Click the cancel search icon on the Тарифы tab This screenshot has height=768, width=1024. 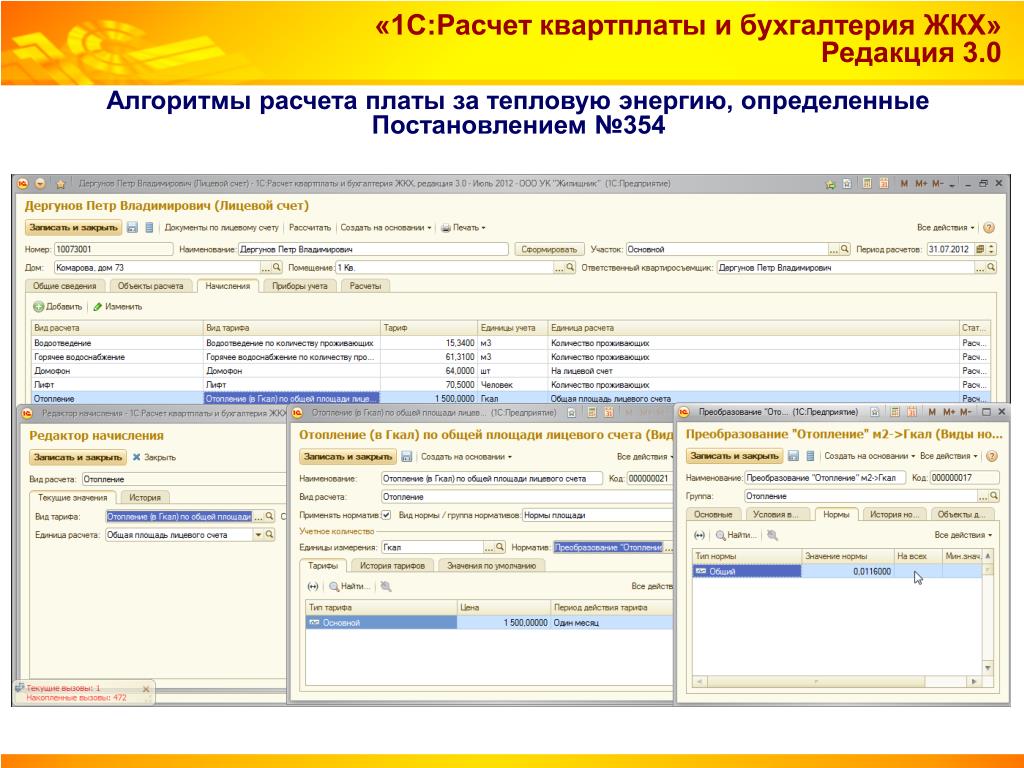coord(386,586)
